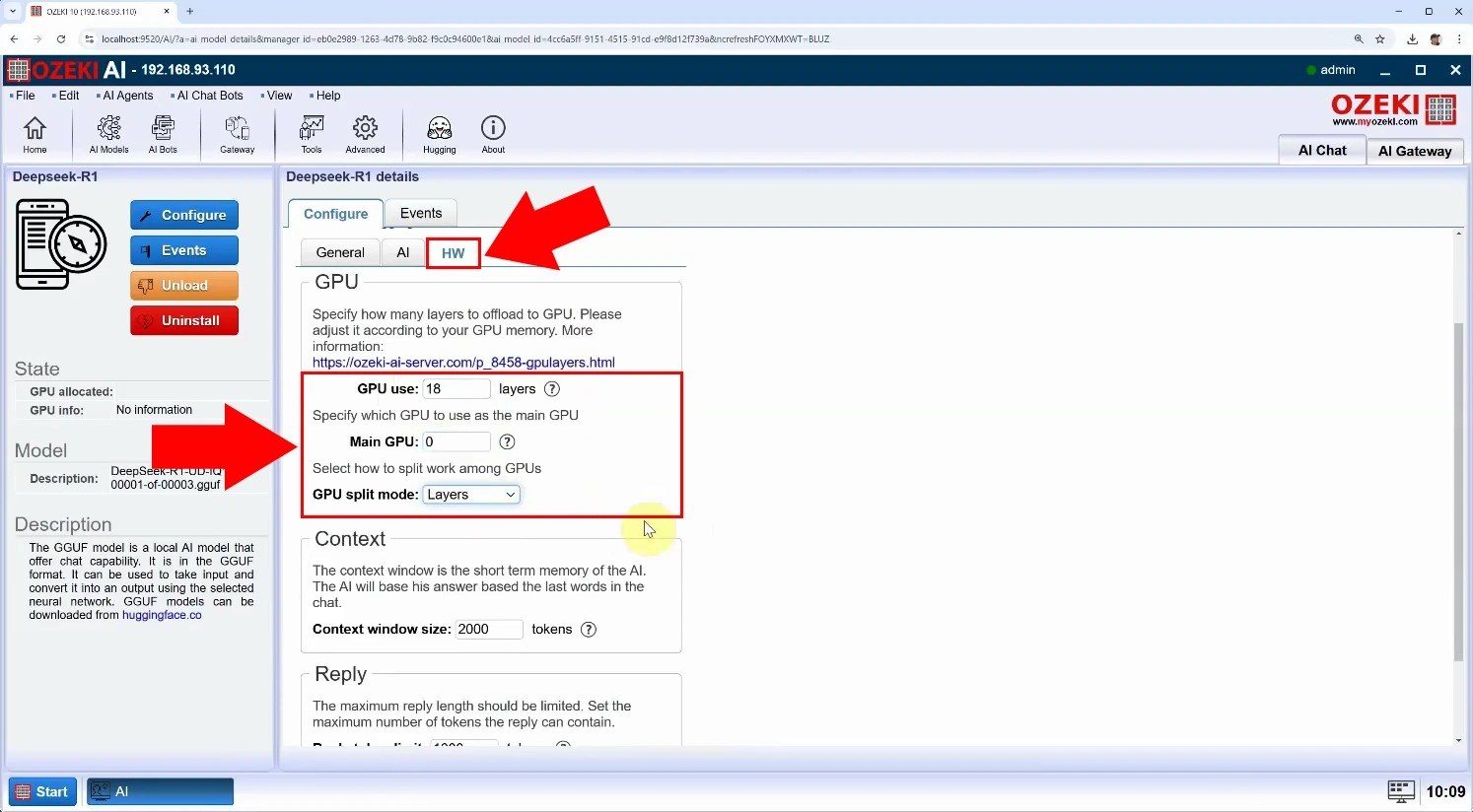The height and width of the screenshot is (812, 1473).
Task: Click help icon next to Context window size
Action: [589, 630]
